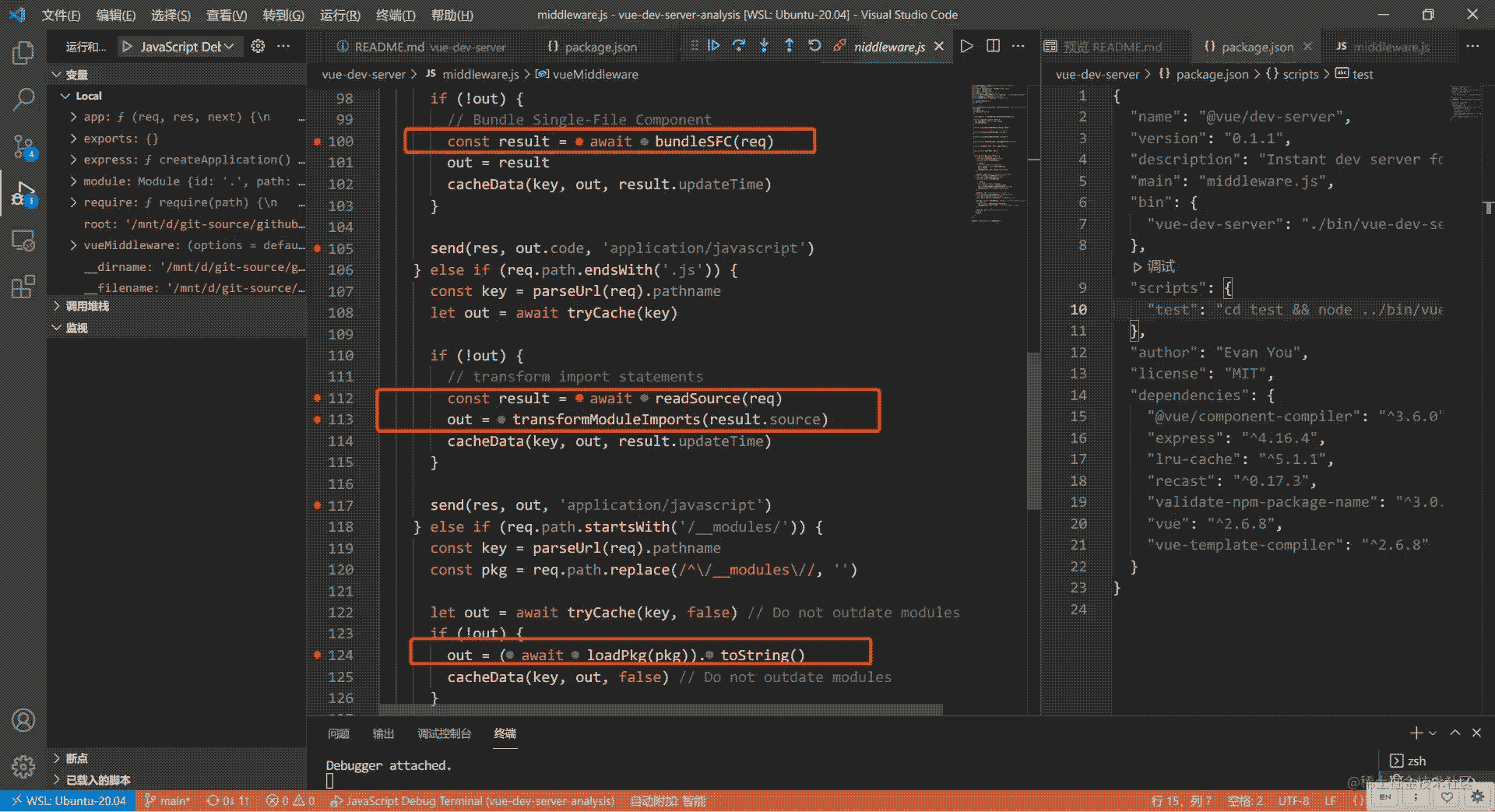Expand the exports variable

(x=74, y=139)
